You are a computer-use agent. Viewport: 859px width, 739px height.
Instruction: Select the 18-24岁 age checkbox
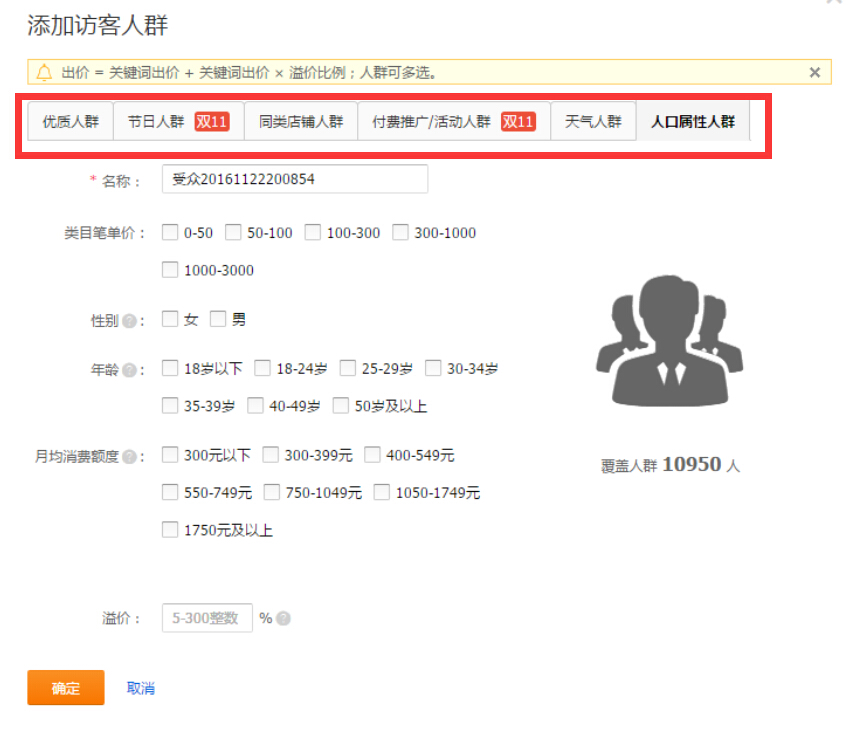tap(262, 368)
